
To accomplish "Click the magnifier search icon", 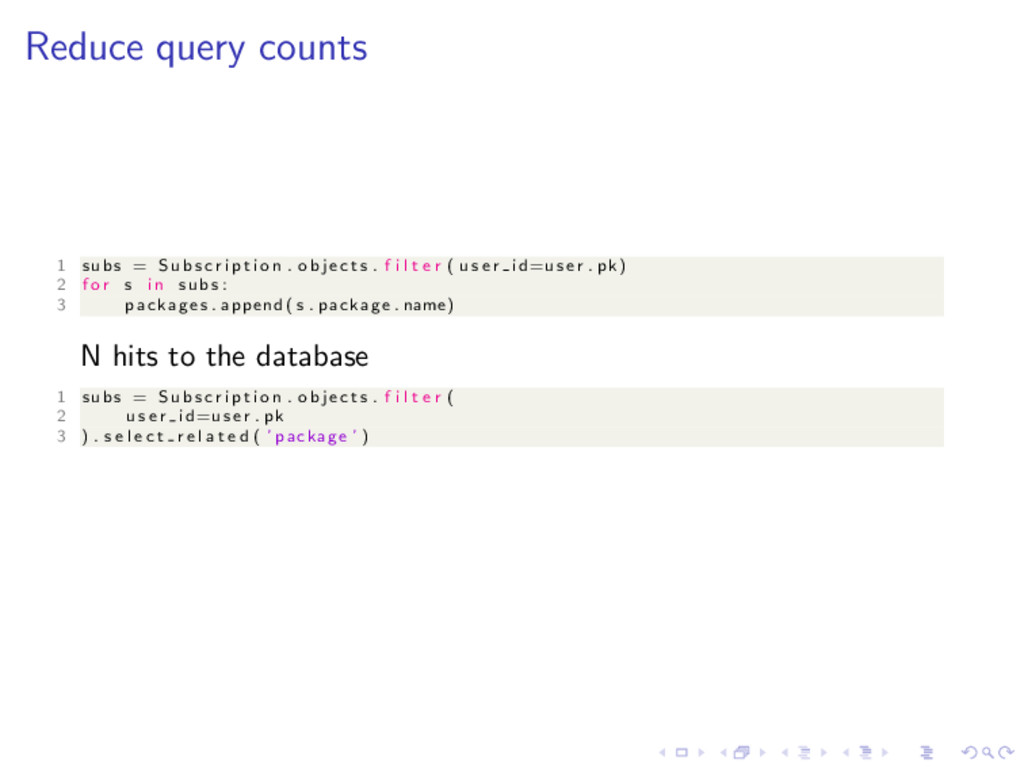I will coord(988,753).
